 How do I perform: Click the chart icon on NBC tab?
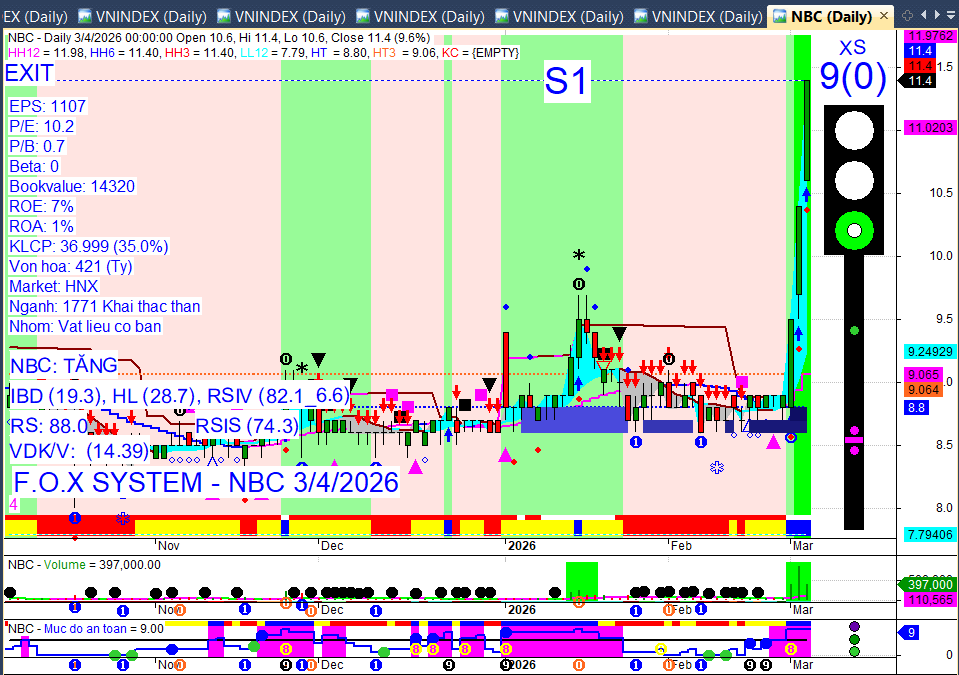click(x=780, y=17)
